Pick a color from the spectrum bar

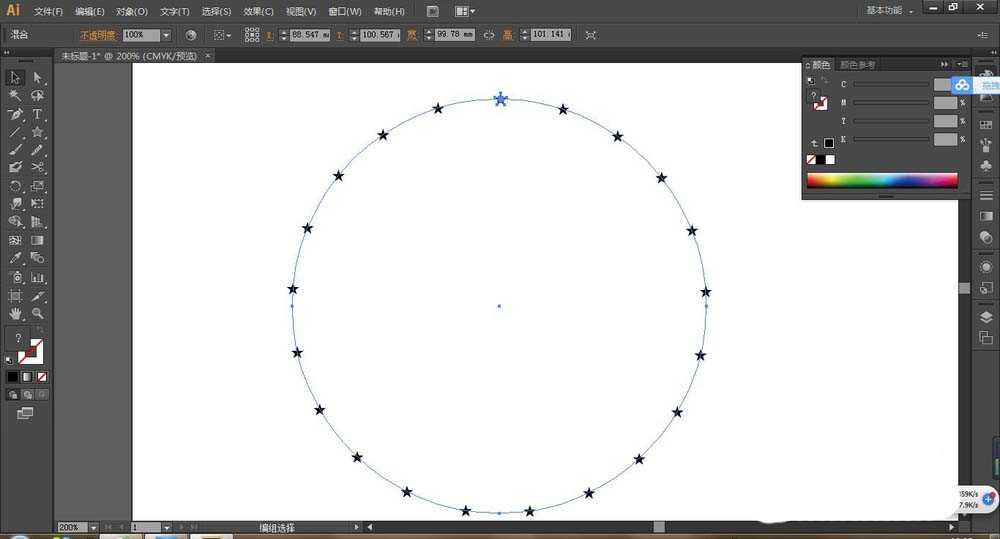point(882,181)
